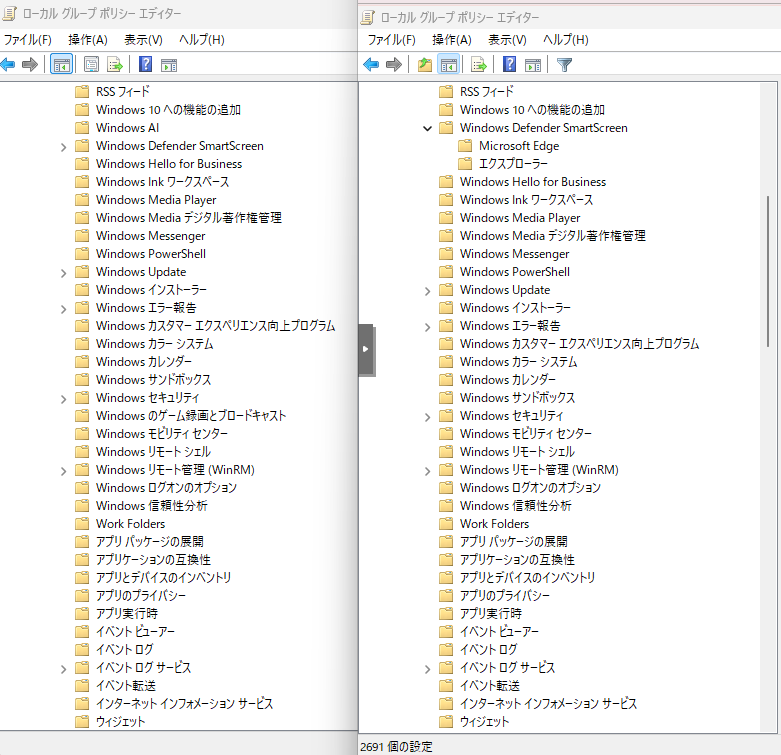Expand イベント ログ サービス in left window
The height and width of the screenshot is (755, 781).
pos(63,669)
